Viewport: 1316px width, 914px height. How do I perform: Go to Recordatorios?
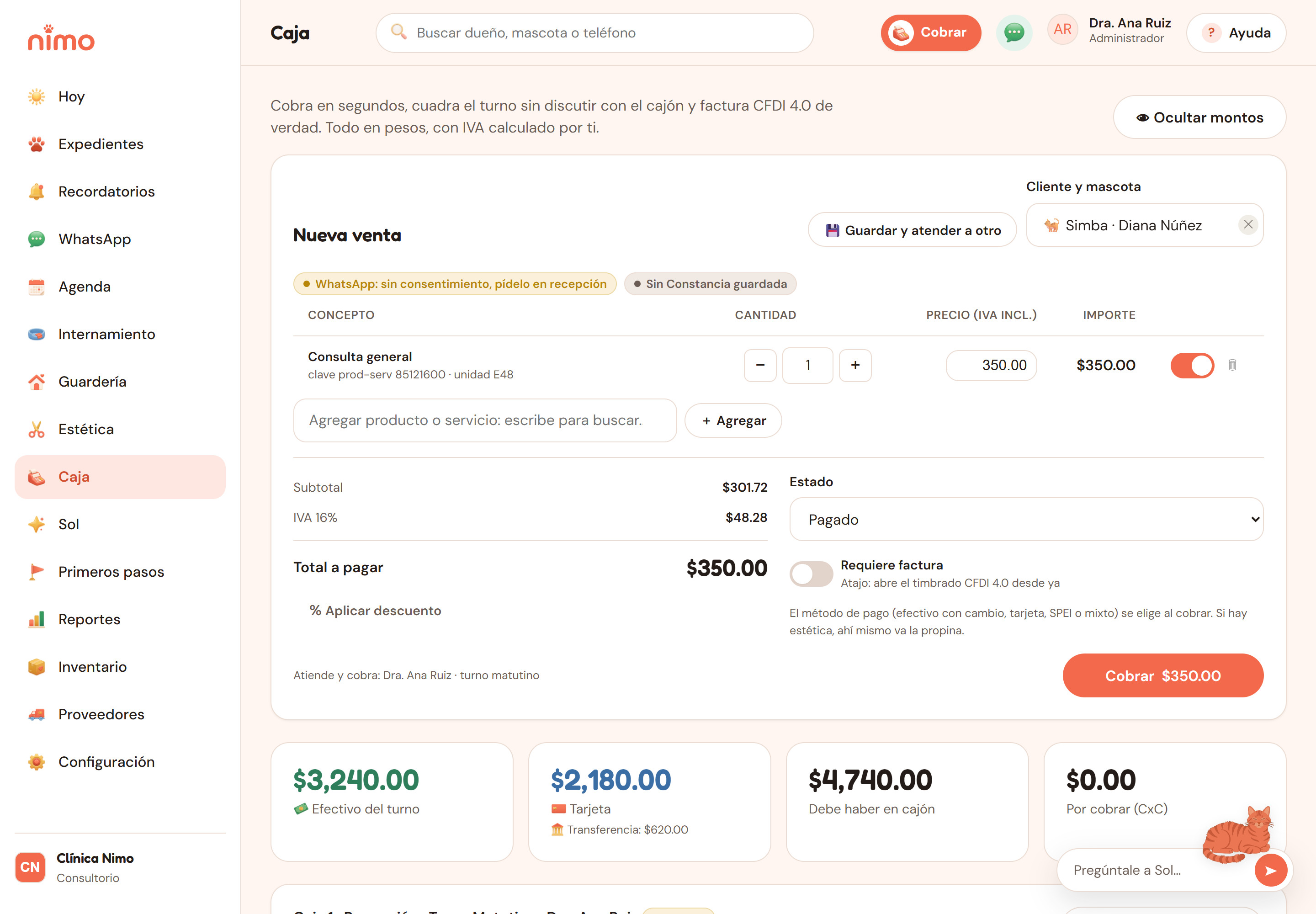[x=120, y=191]
